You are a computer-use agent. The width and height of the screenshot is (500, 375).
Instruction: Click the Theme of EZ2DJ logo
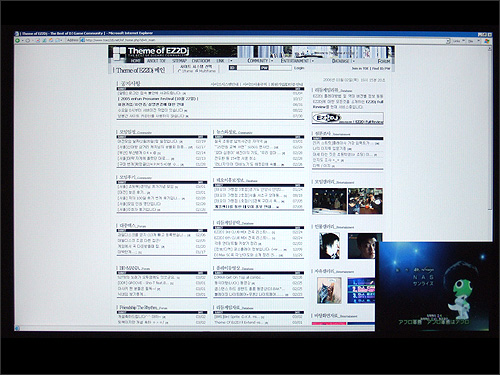[151, 52]
